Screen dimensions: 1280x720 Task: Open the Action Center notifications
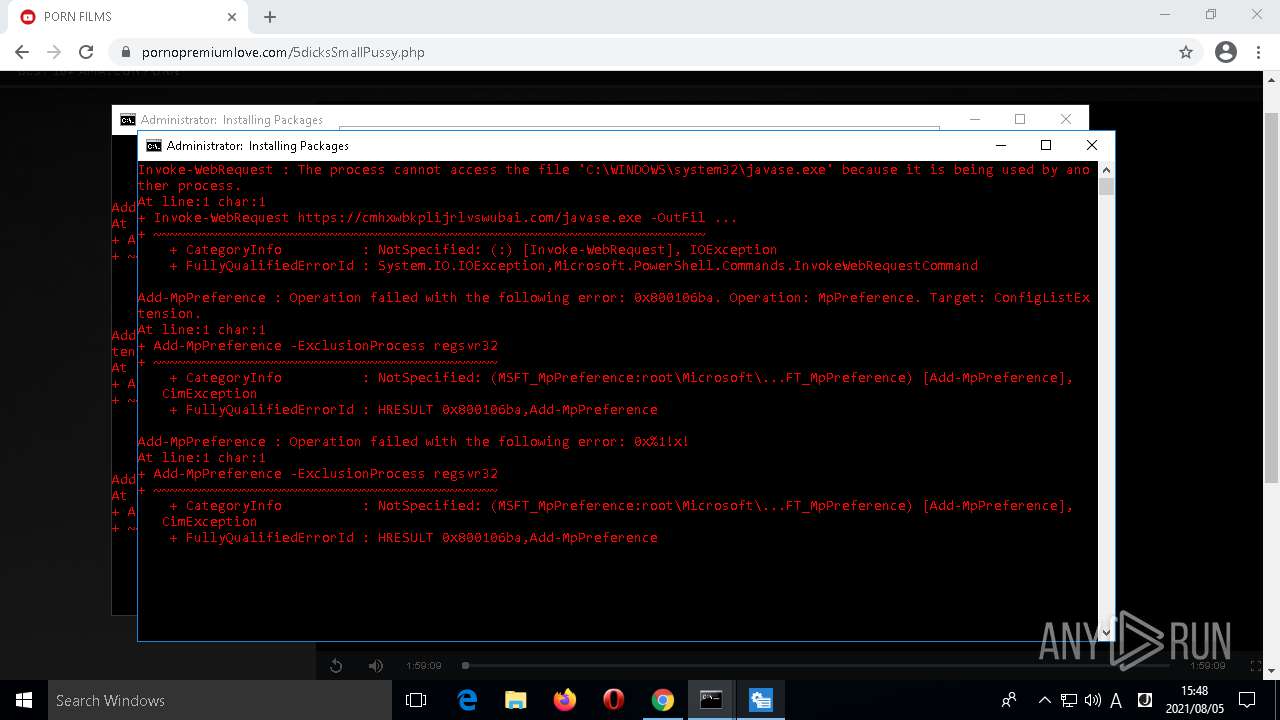pyautogui.click(x=1247, y=700)
